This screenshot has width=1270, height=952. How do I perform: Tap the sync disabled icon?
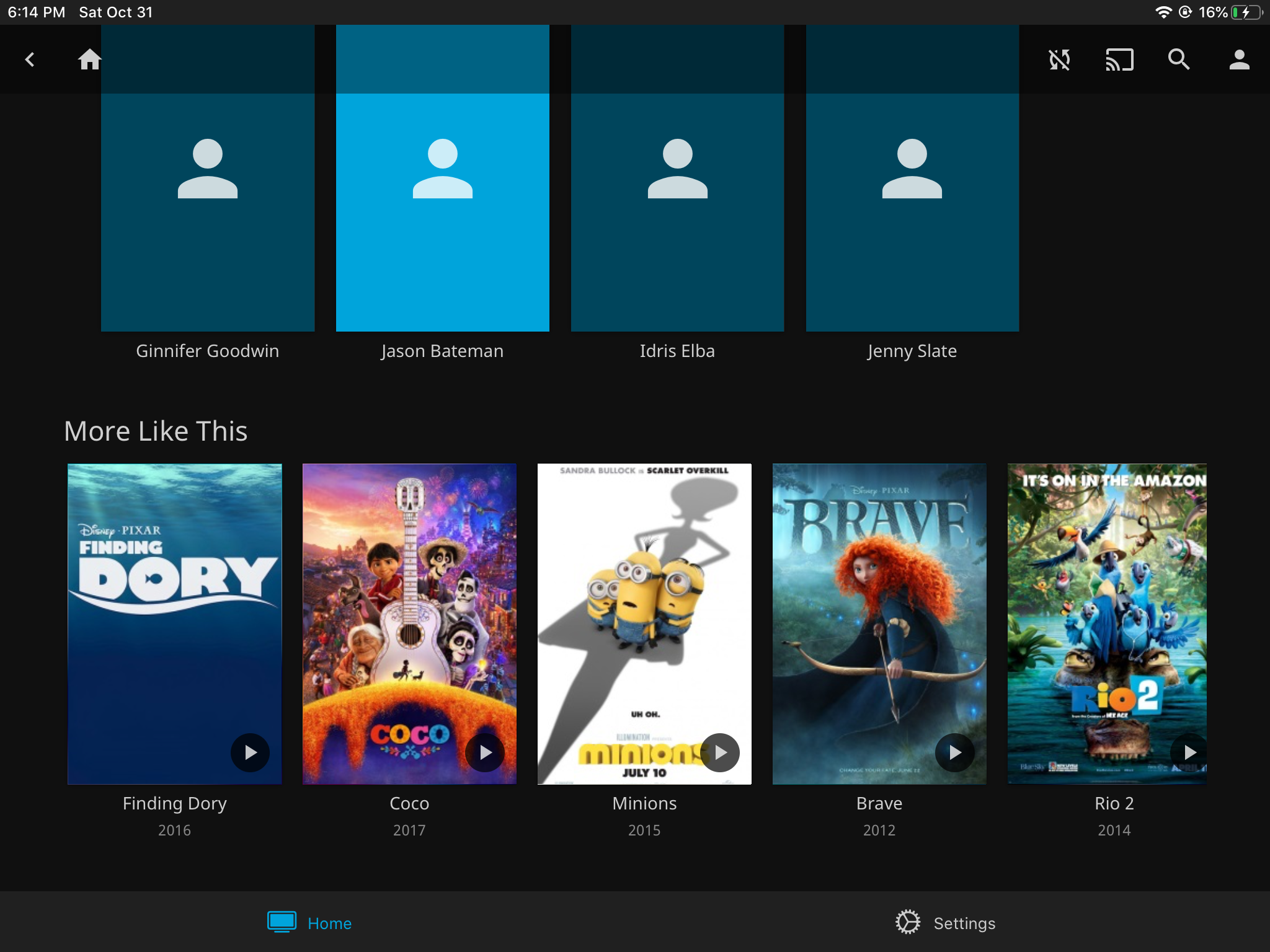(x=1059, y=59)
